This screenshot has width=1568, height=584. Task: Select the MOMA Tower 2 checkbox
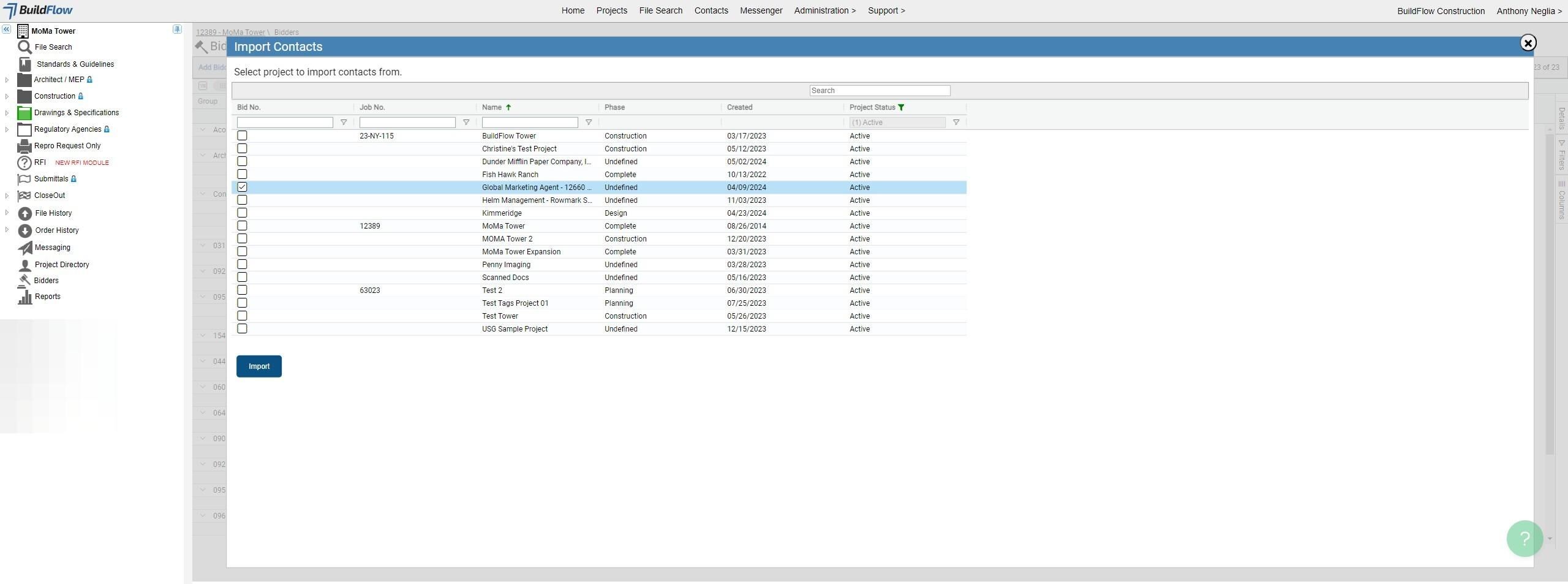(x=242, y=239)
